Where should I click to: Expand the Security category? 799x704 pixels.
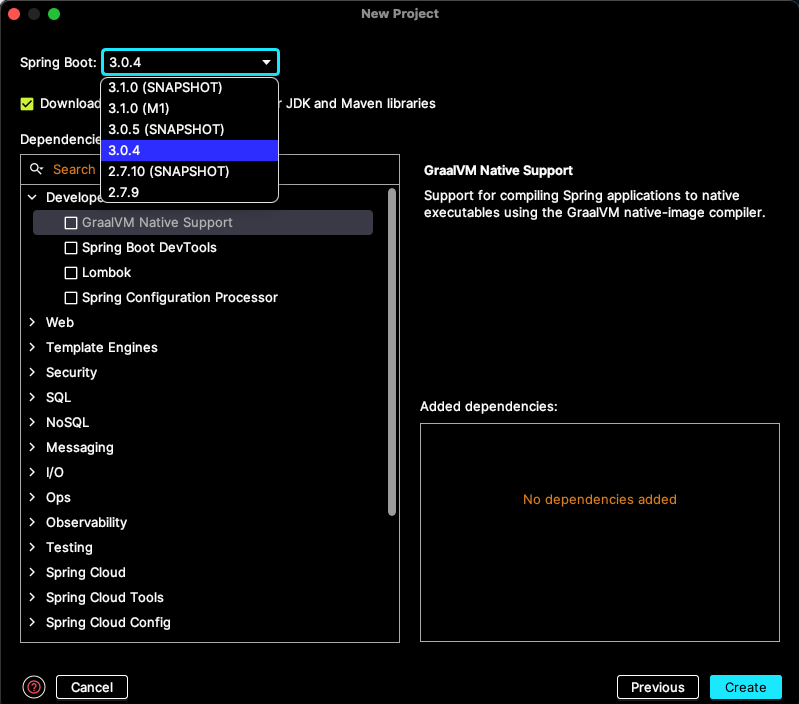32,372
